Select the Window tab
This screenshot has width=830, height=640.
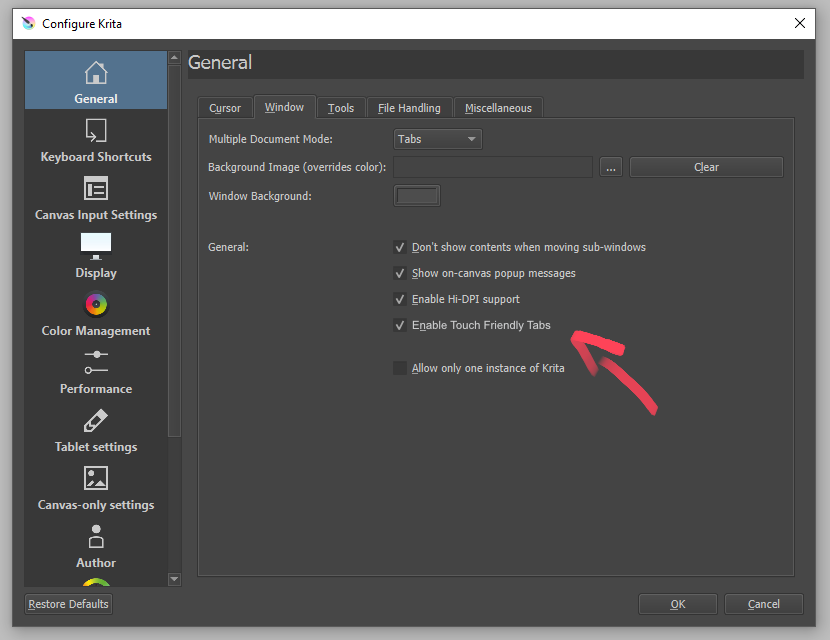285,107
